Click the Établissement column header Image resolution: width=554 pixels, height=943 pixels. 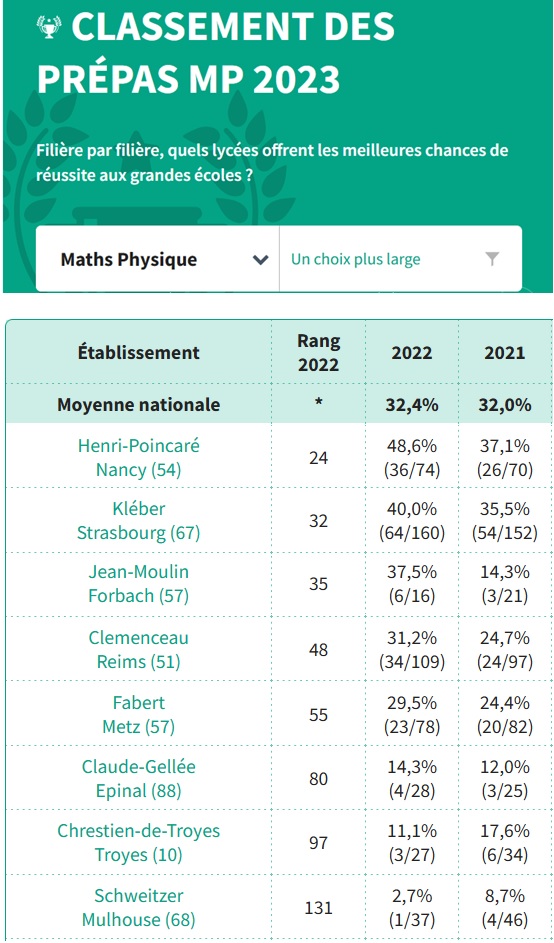(x=138, y=352)
